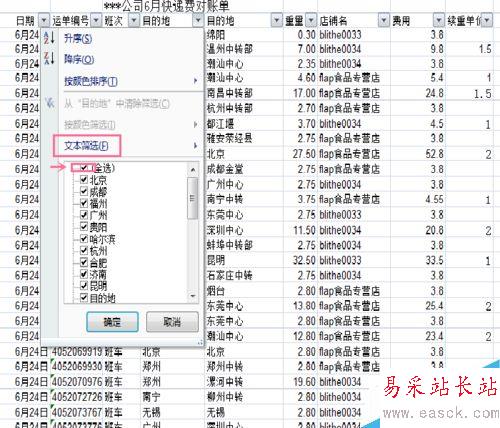Expand arrow beside 文本筛选 entry
The image size is (500, 428).
click(195, 146)
